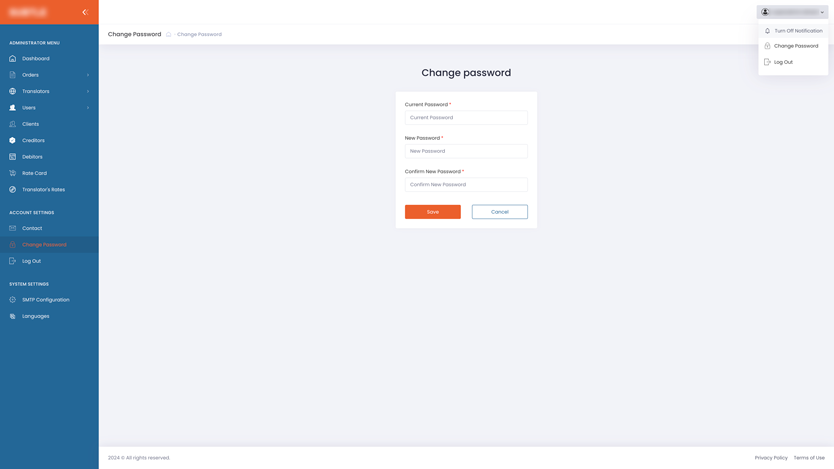Turn off notifications from the user menu

[797, 31]
